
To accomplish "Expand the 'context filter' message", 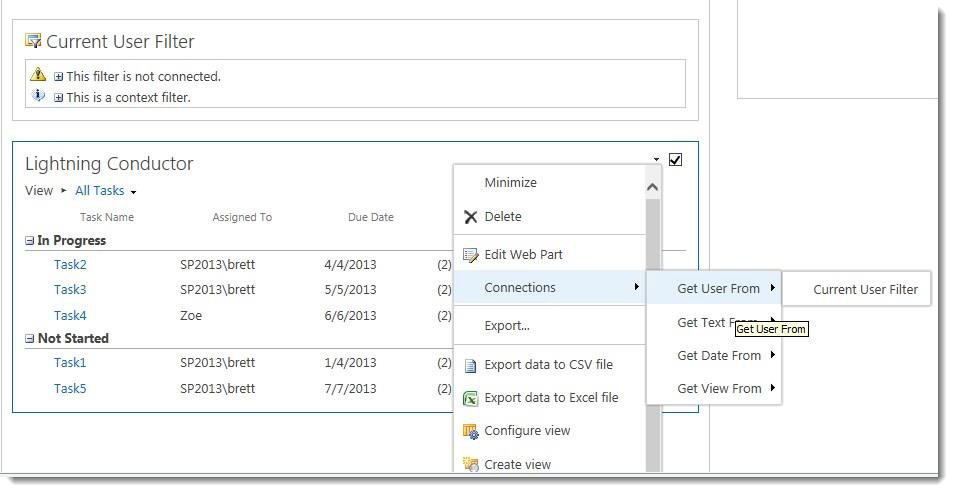I will 59,98.
